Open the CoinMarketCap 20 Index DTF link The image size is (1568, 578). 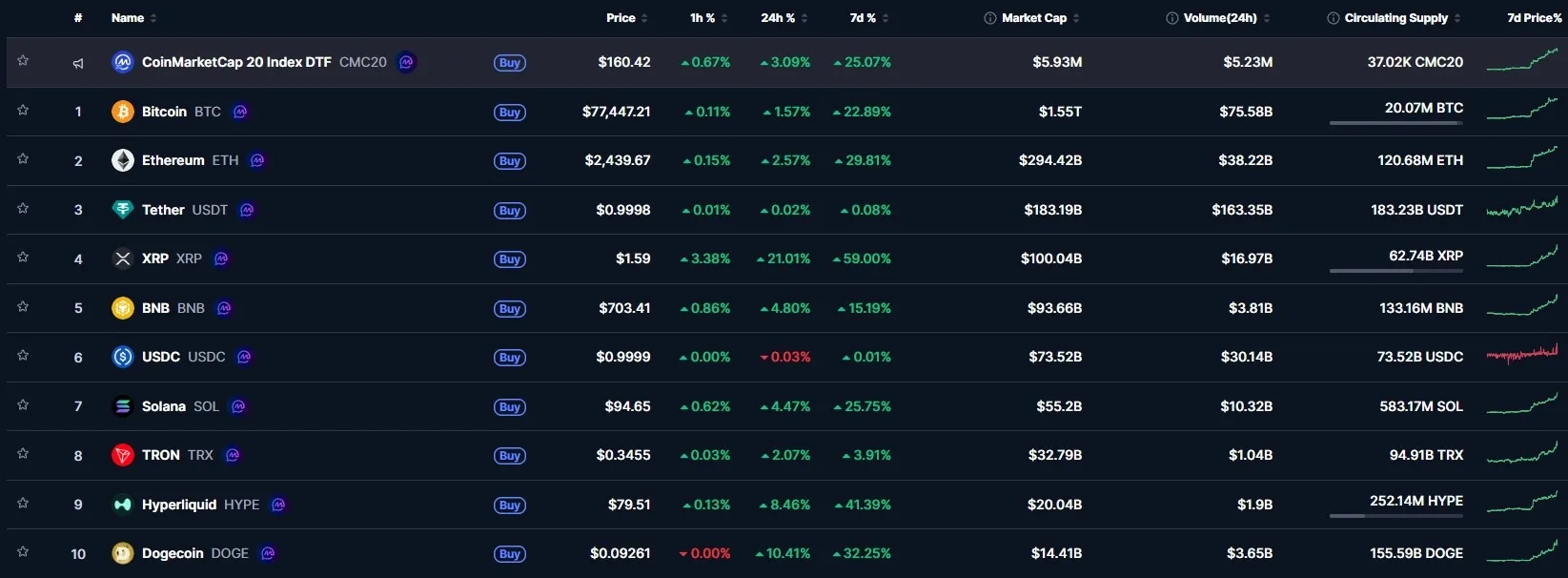[x=236, y=62]
